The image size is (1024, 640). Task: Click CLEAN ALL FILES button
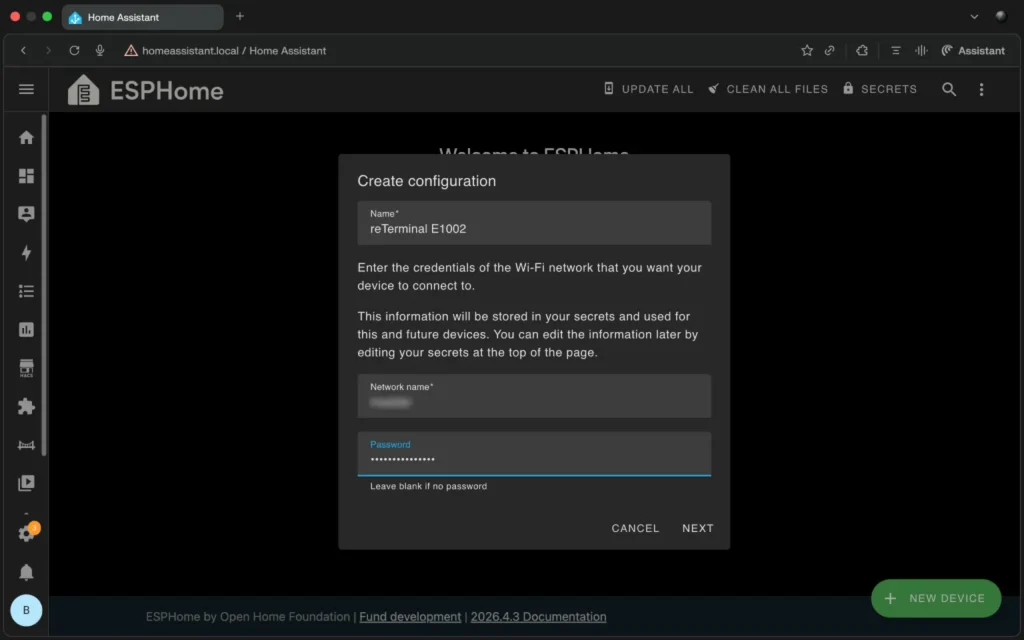coord(768,89)
